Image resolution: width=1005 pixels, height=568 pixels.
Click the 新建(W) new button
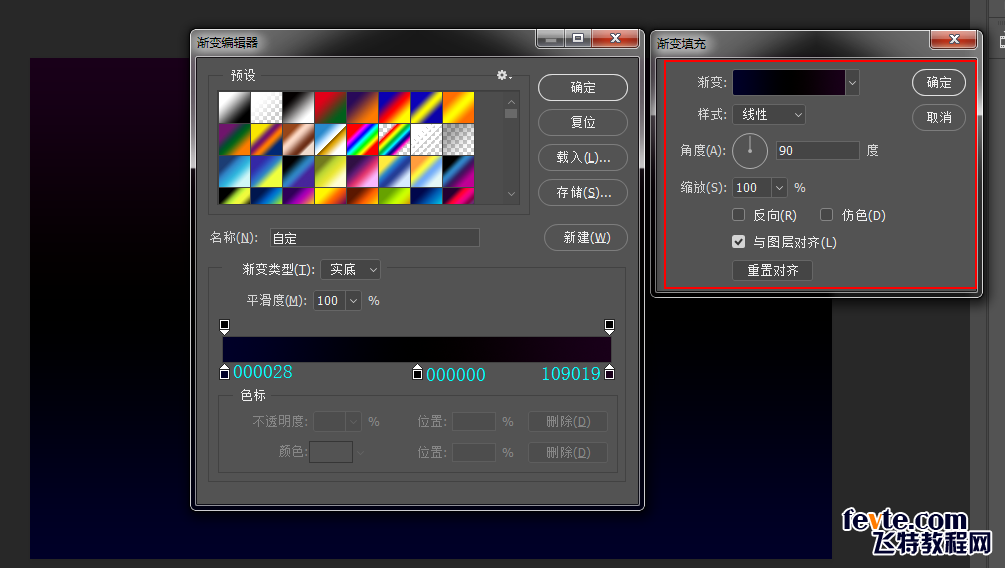pyautogui.click(x=586, y=238)
